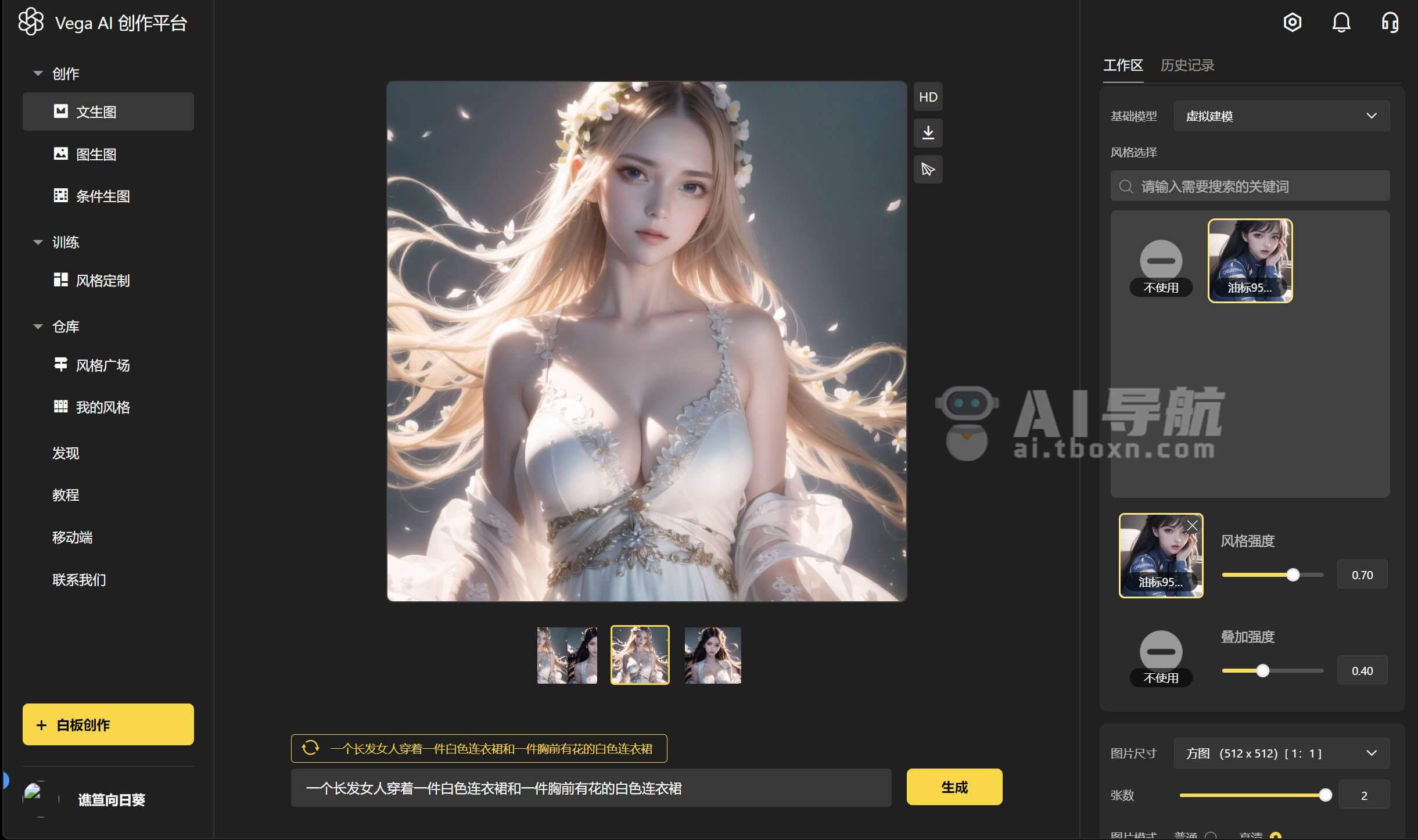The image size is (1418, 840).
Task: Open the 基础模型 dropdown
Action: 1281,116
